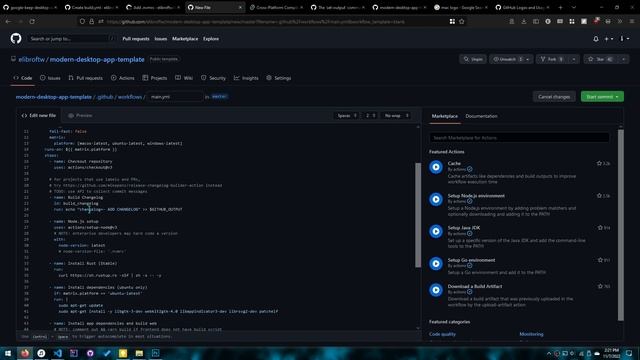
Task: Switch to the Documentation tab
Action: pos(481,116)
